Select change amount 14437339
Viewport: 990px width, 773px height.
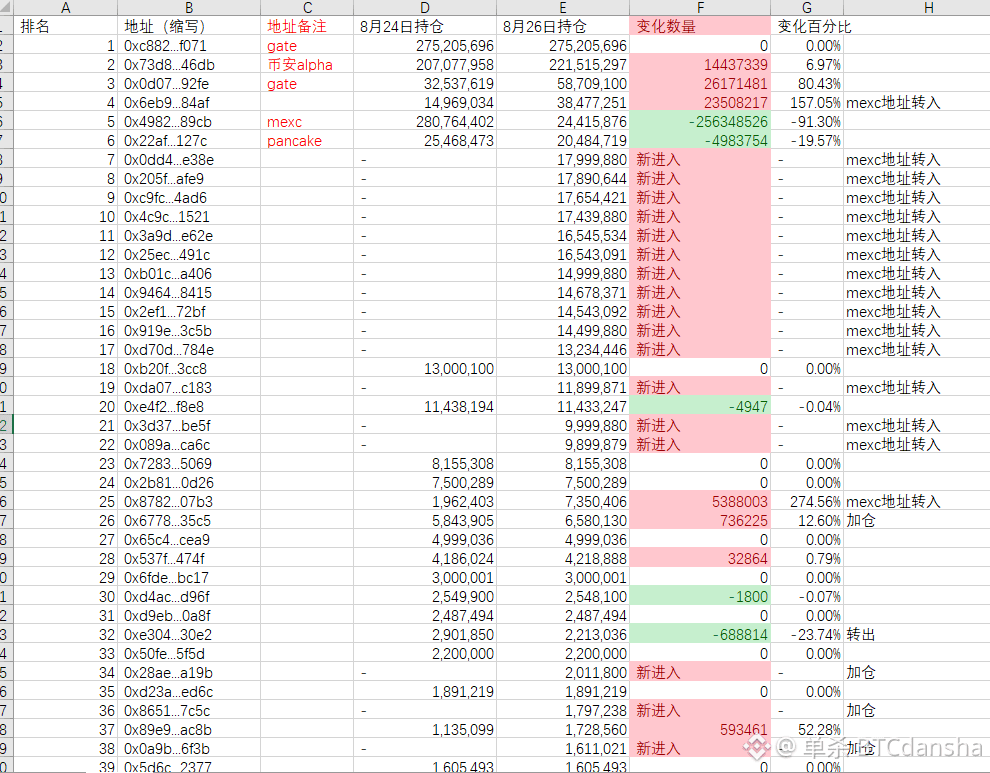700,64
